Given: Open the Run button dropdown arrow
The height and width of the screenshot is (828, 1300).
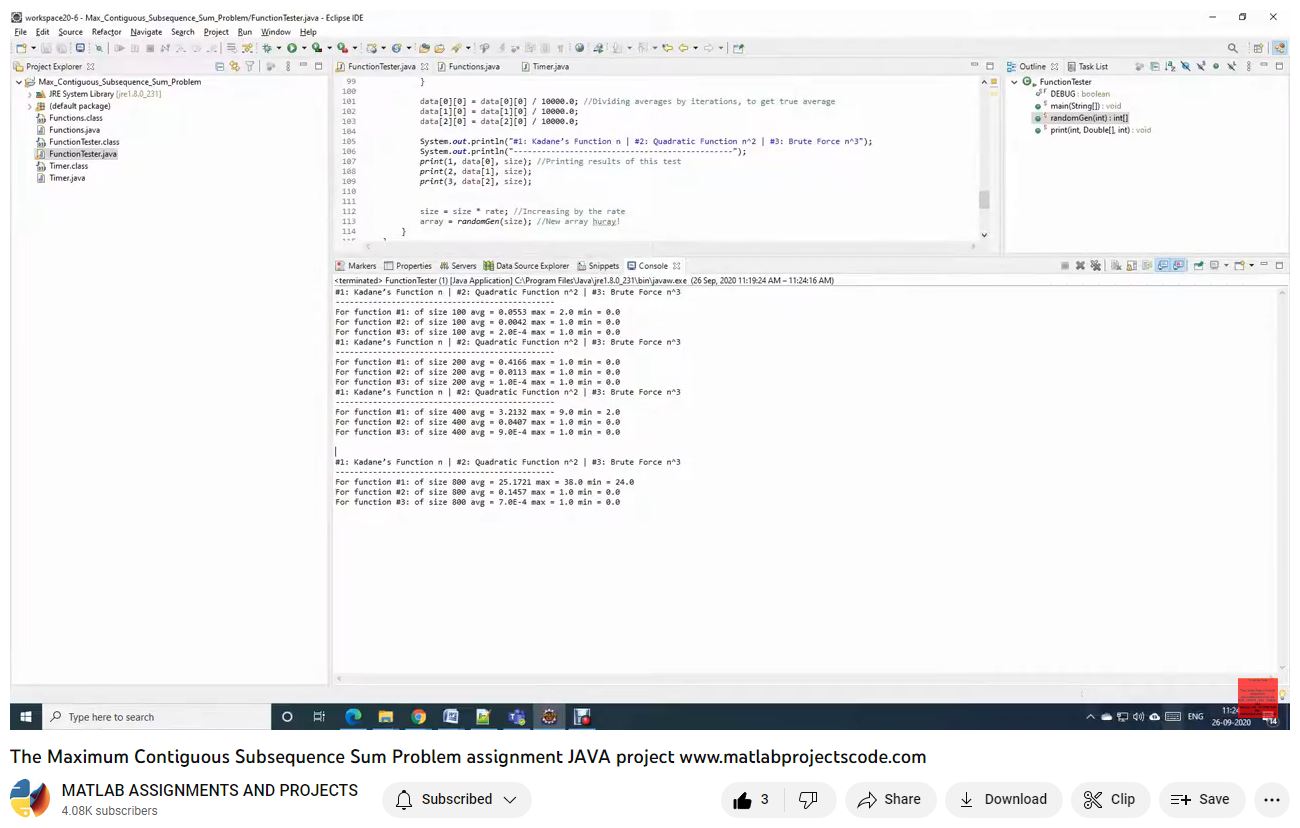Looking at the screenshot, I should (303, 48).
